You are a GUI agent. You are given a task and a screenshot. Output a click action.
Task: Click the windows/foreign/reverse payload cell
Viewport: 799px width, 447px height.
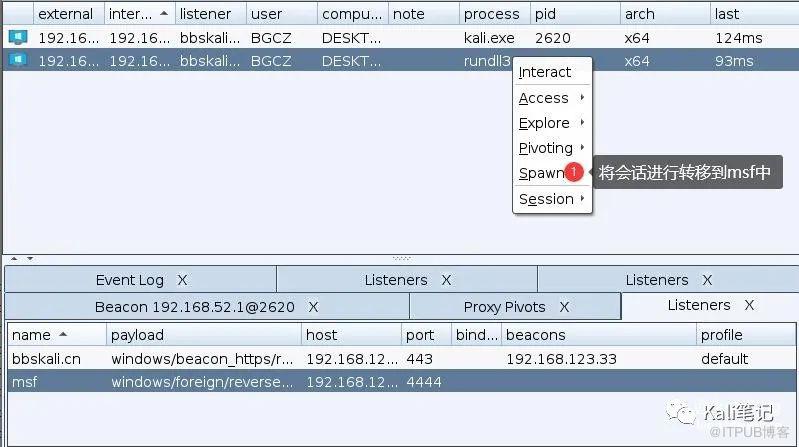202,382
